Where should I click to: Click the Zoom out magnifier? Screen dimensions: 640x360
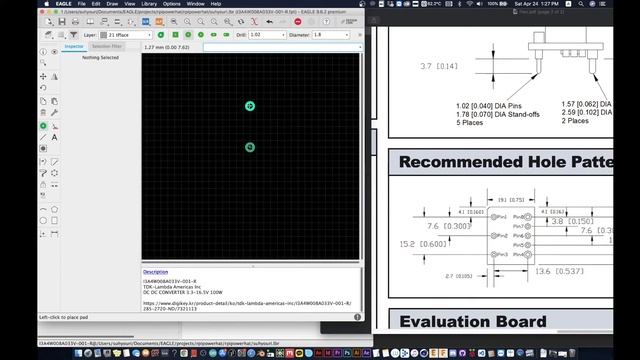coord(201,22)
